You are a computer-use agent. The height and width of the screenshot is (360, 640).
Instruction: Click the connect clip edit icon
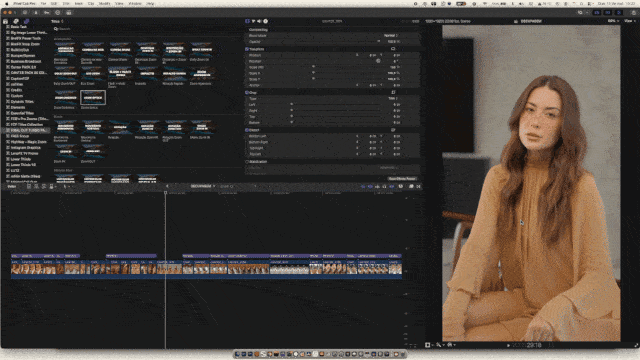click(x=29, y=187)
